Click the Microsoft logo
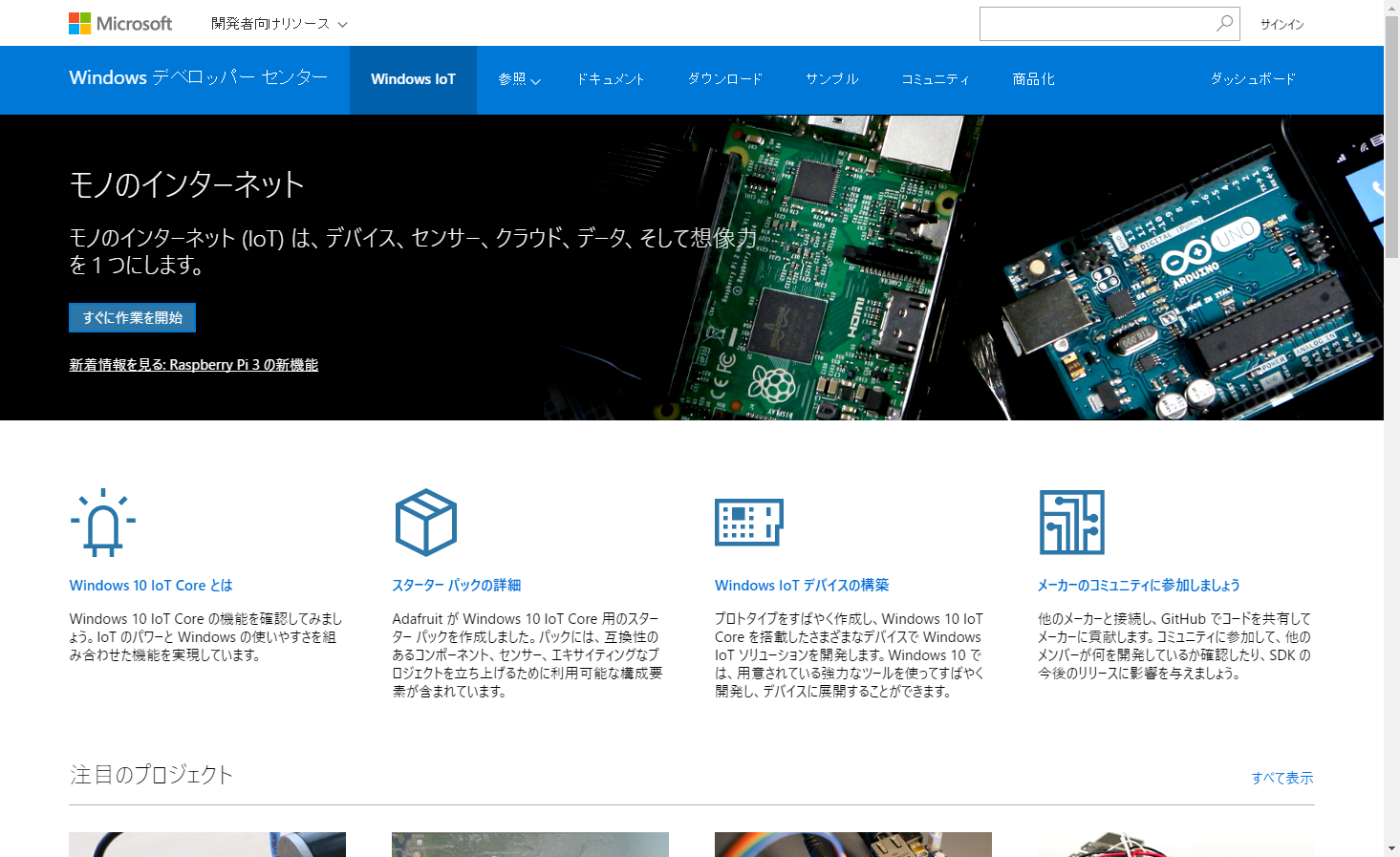 [120, 23]
